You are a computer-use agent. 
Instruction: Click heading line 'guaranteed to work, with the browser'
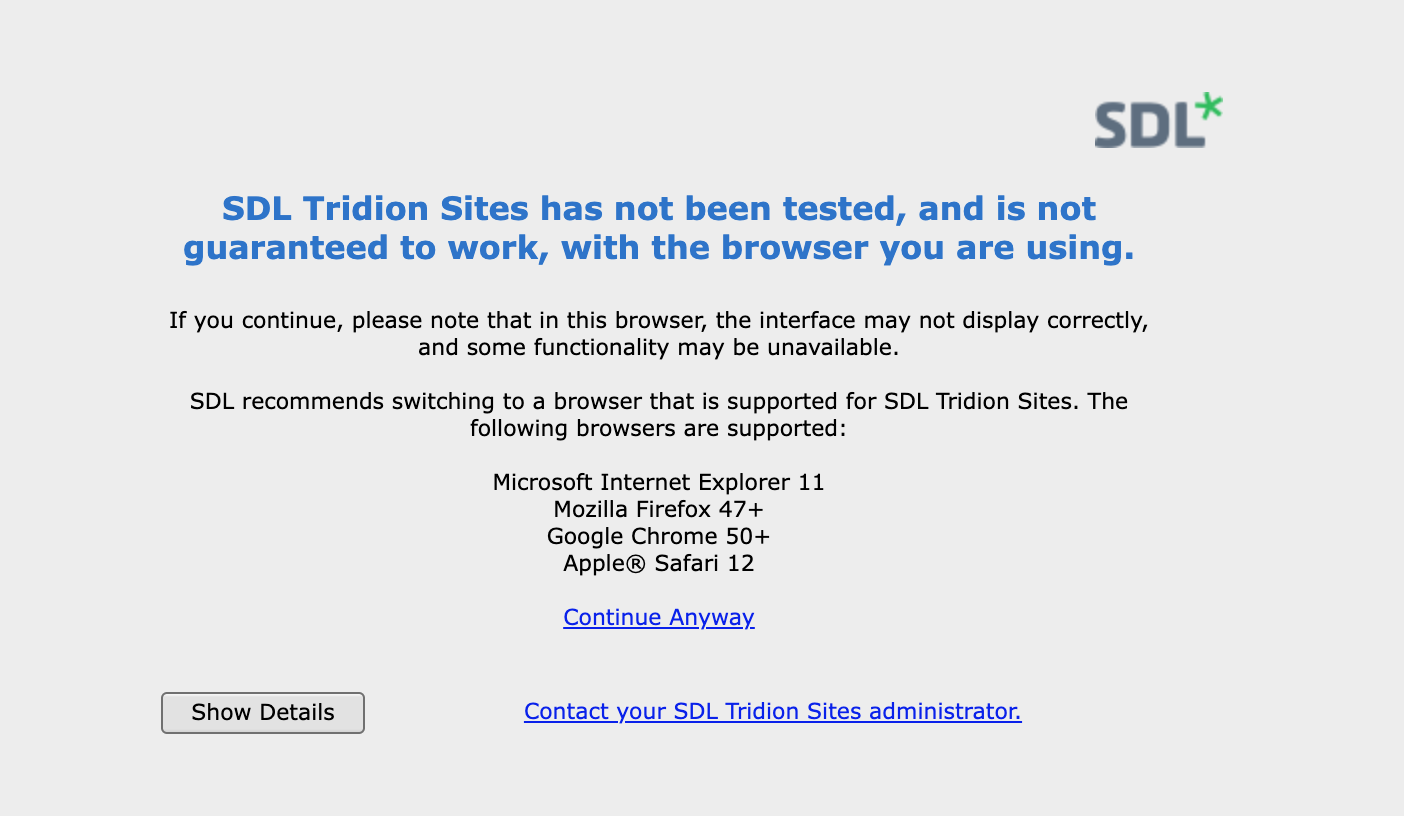(659, 247)
